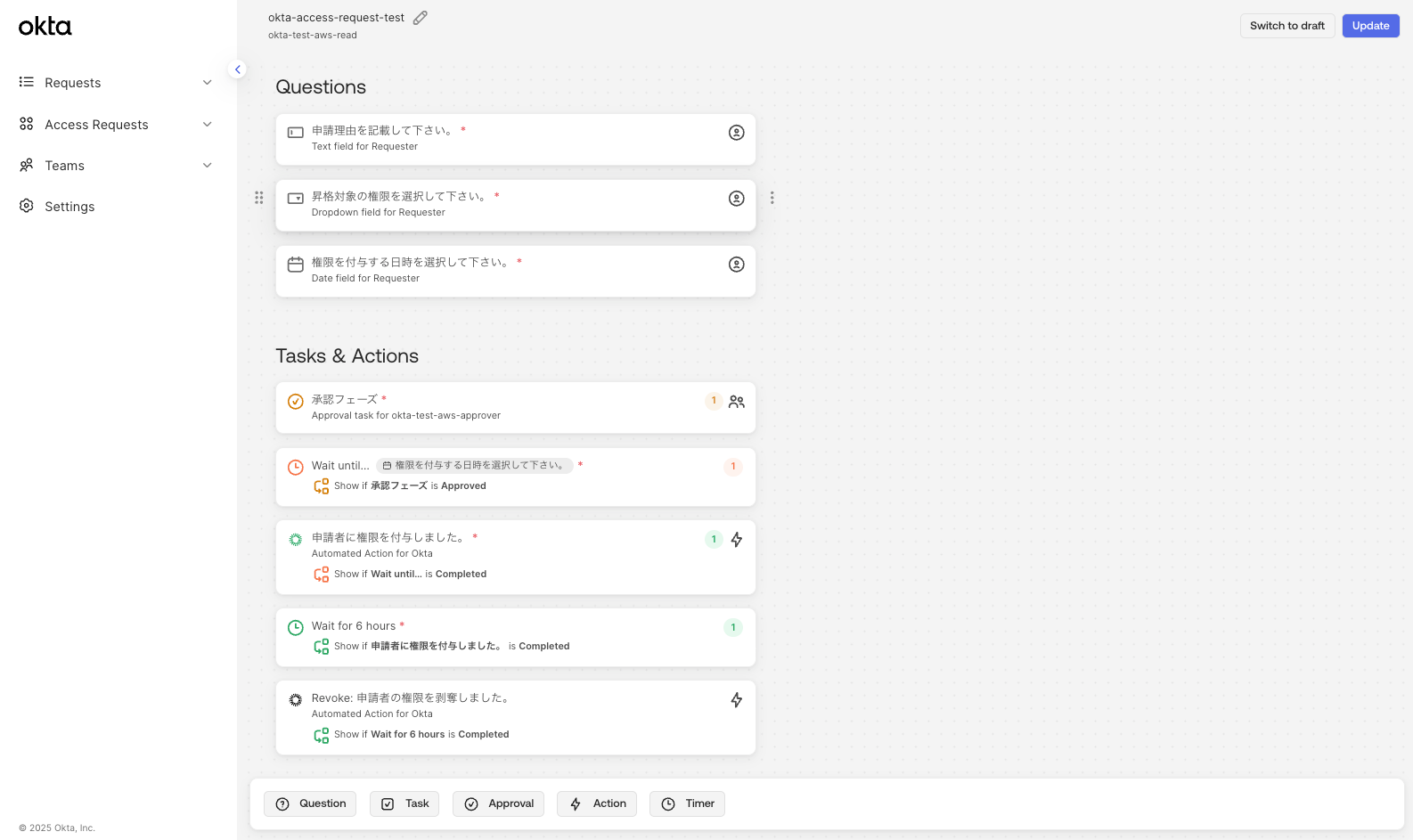Expand the Access Requests menu chevron
1413x840 pixels.
tap(208, 125)
